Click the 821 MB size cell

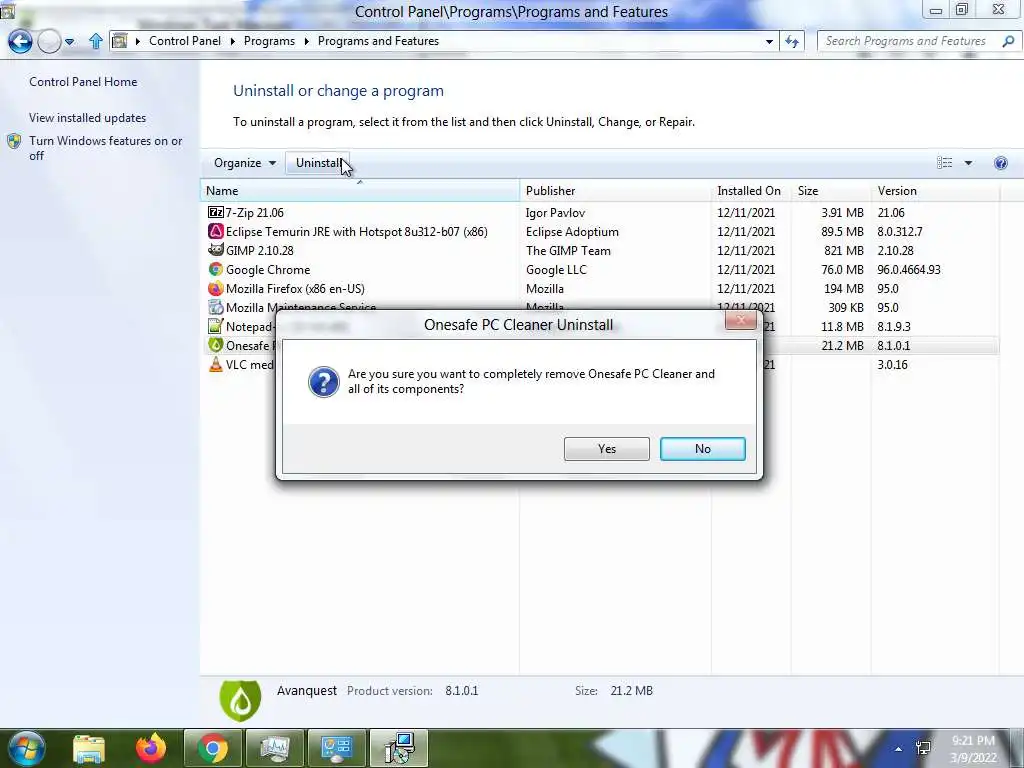tap(844, 251)
